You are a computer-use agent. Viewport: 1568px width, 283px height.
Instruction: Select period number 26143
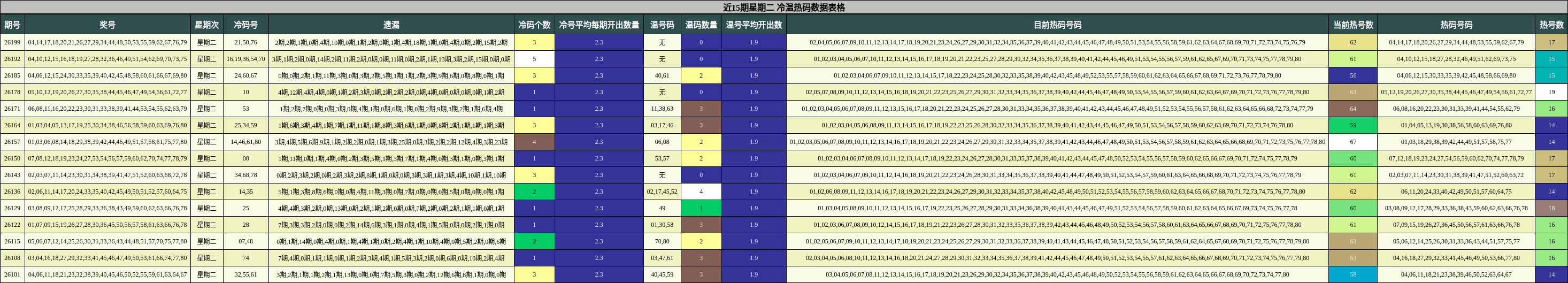[12, 175]
